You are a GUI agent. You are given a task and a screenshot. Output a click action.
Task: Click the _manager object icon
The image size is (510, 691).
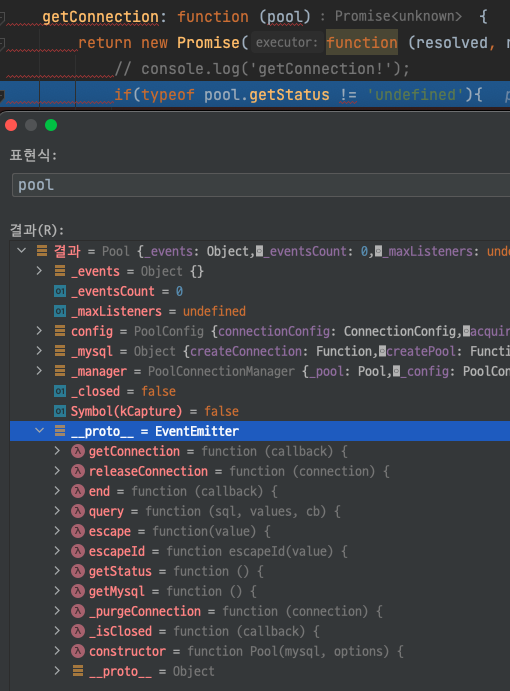click(60, 371)
